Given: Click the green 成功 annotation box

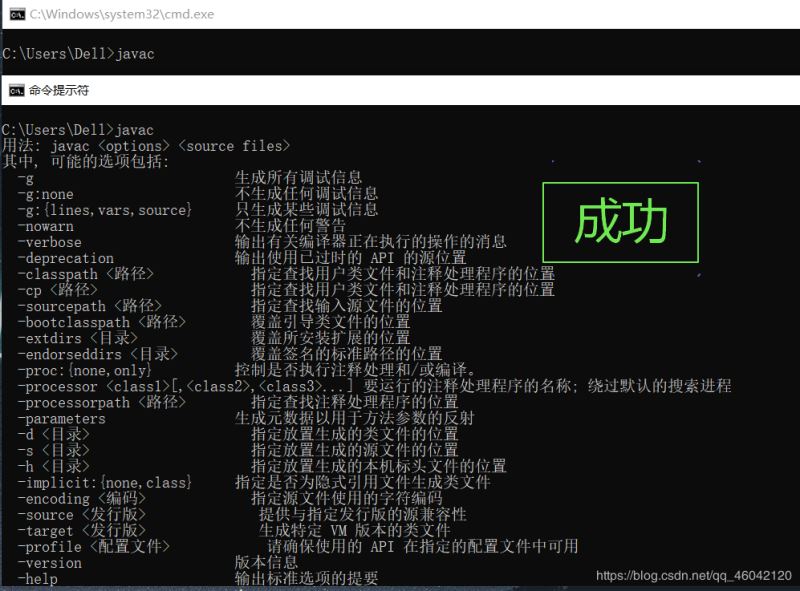Looking at the screenshot, I should pyautogui.click(x=620, y=222).
